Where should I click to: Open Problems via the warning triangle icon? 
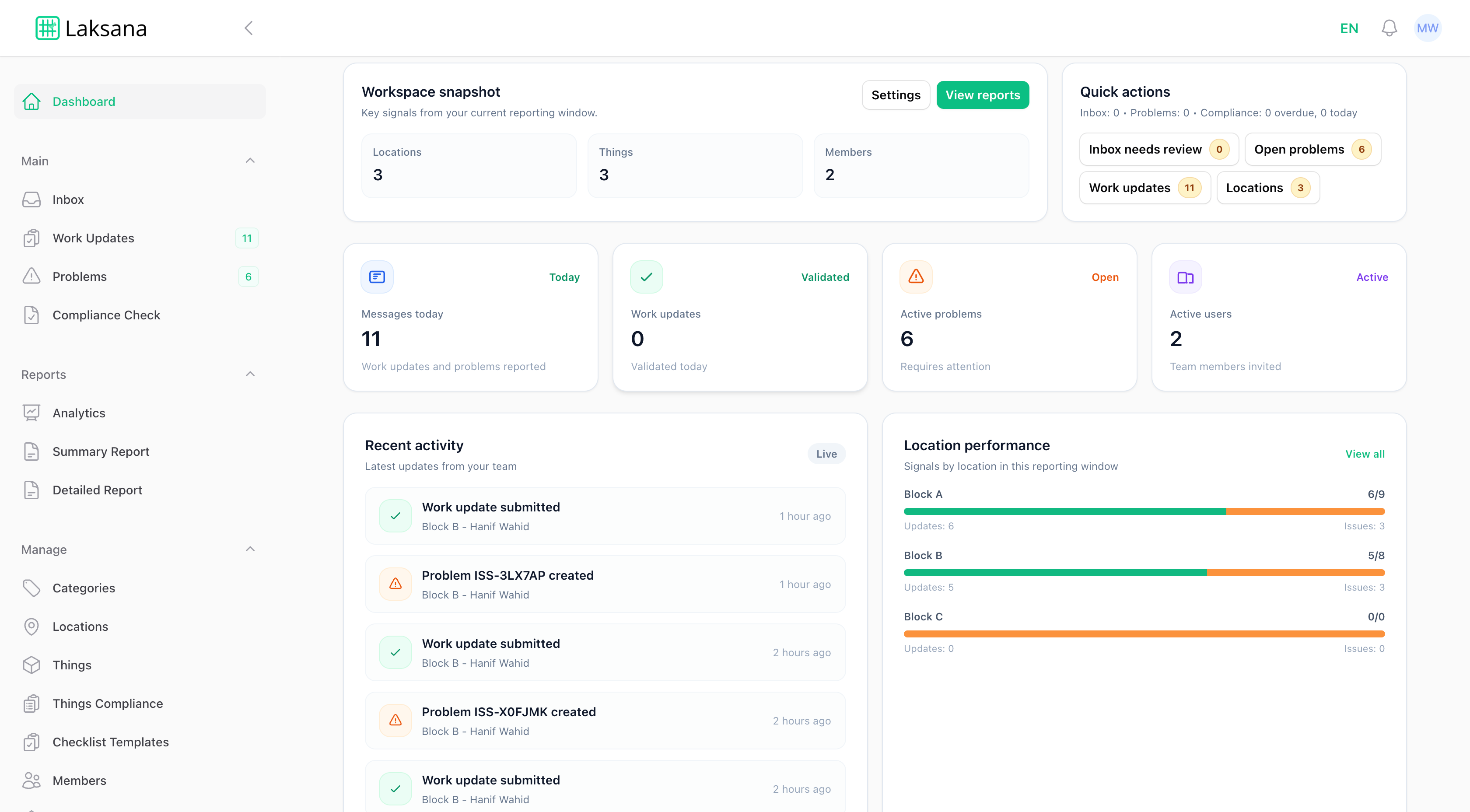coord(31,276)
